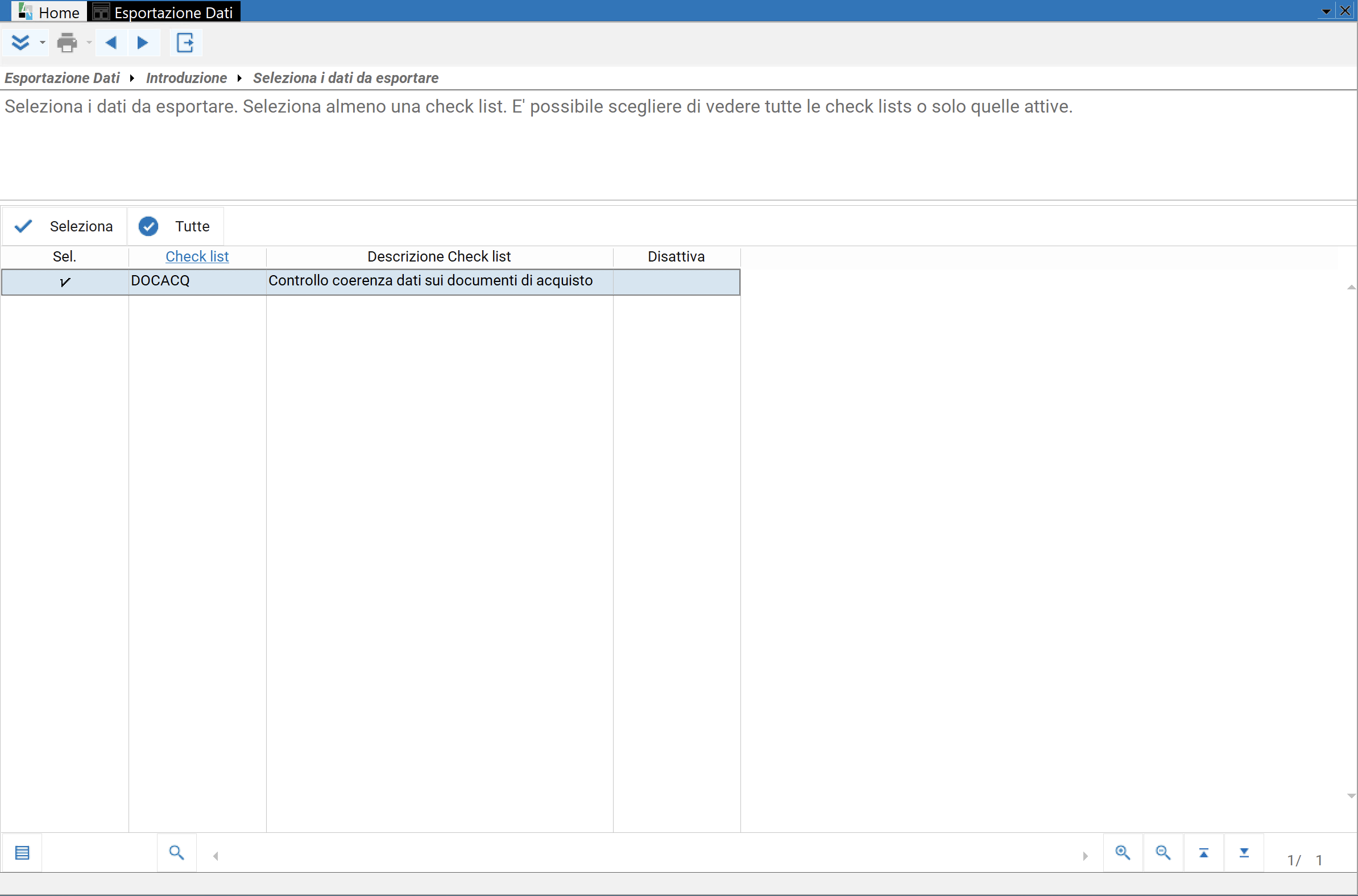Click Introduzione breadcrumb

tap(187, 78)
